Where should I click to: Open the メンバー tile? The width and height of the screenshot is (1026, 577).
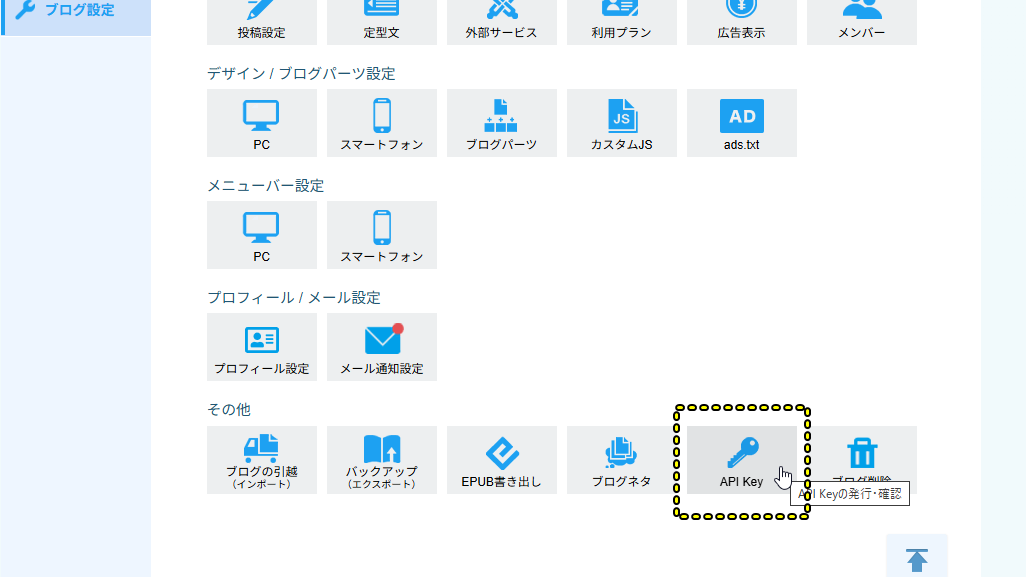(x=862, y=22)
